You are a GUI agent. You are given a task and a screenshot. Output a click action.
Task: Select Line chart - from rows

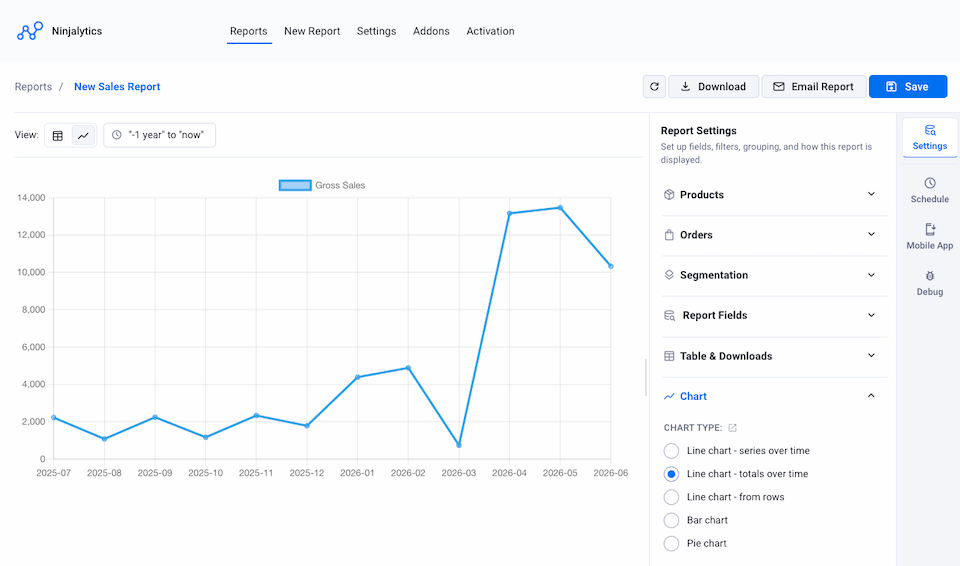671,497
